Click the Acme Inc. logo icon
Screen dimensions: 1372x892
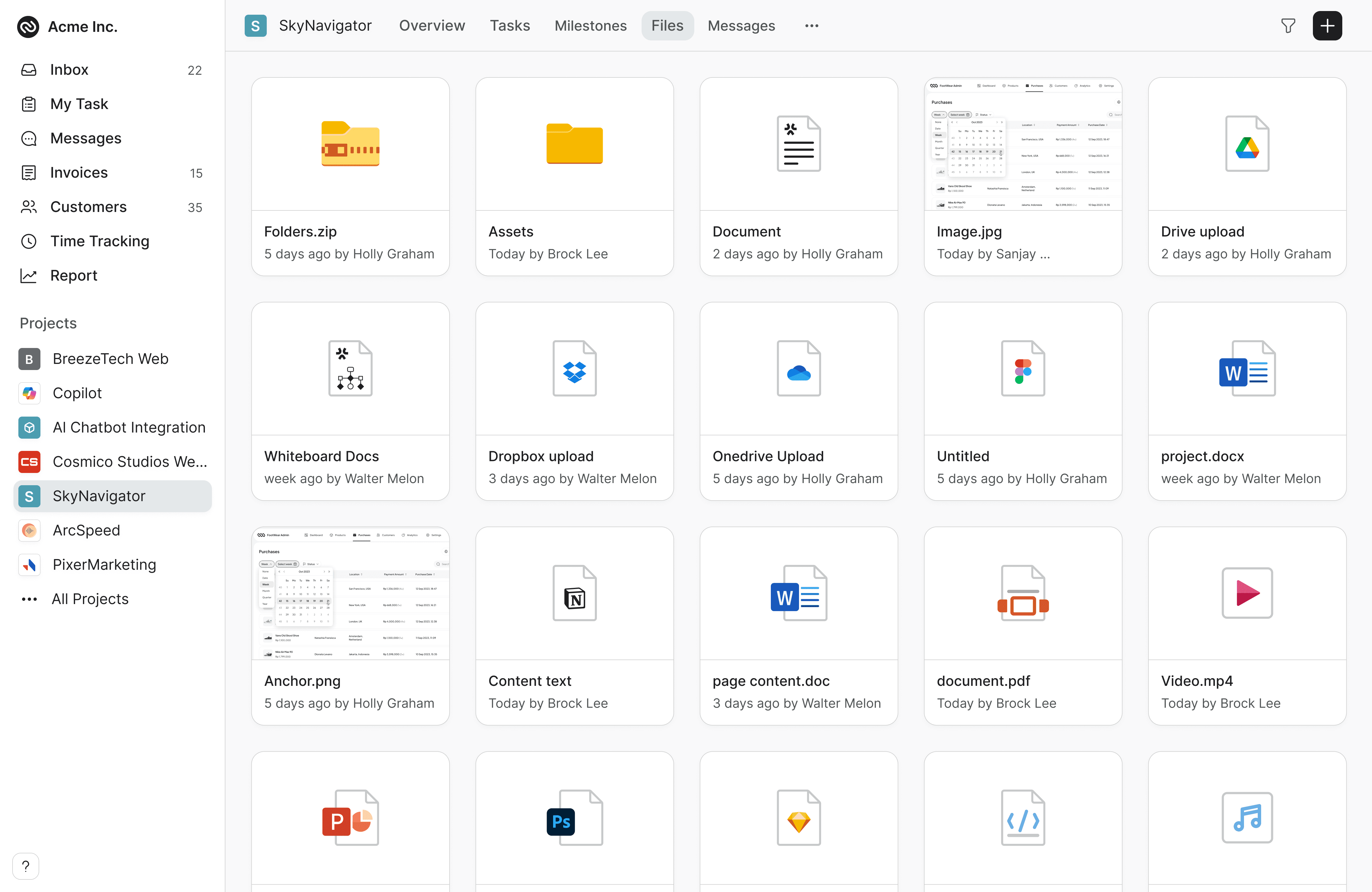tap(28, 27)
